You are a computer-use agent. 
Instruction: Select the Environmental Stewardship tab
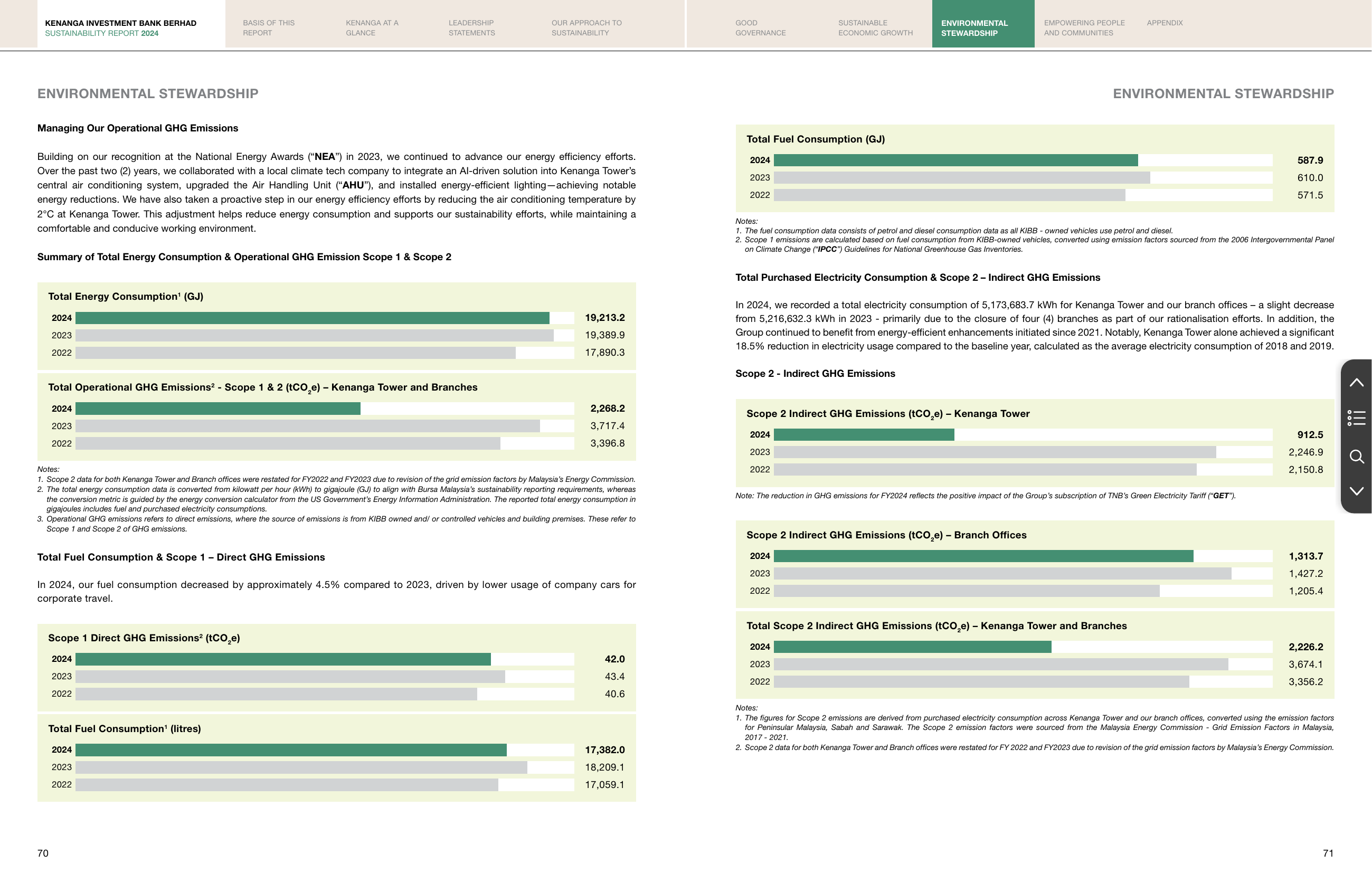click(x=983, y=24)
